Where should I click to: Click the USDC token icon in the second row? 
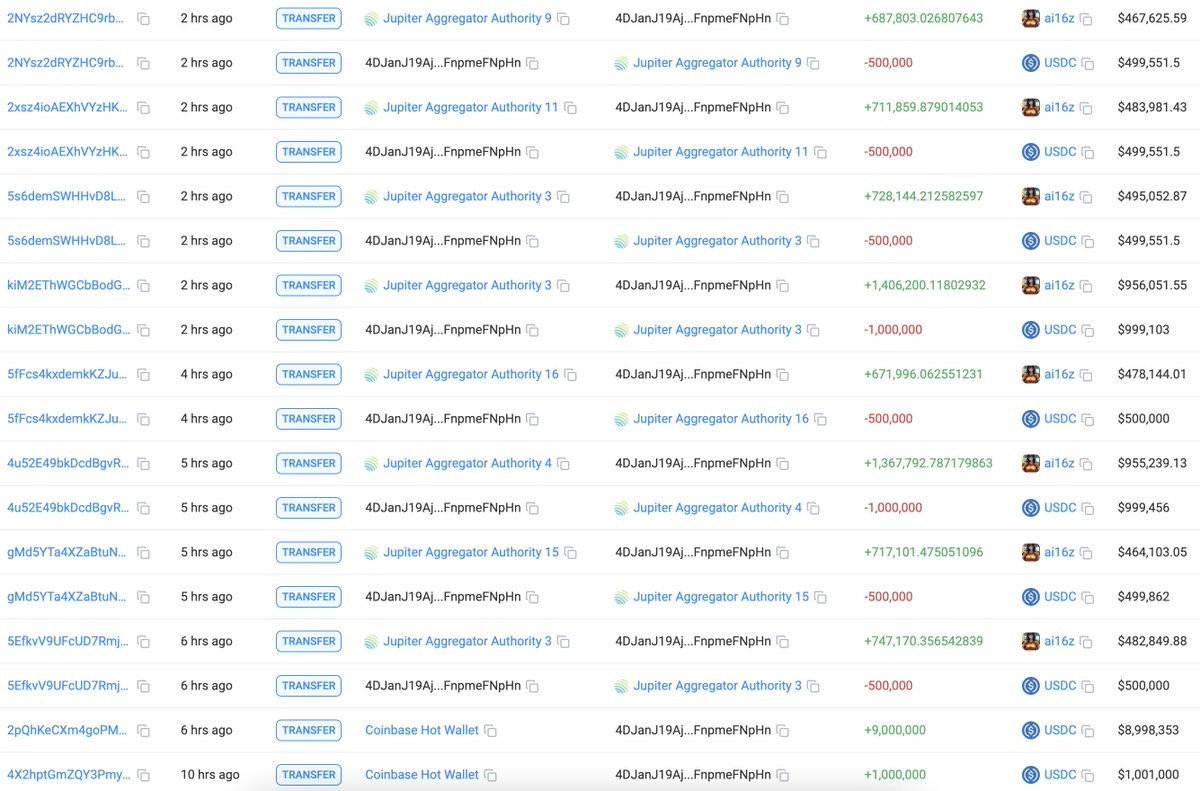(x=1032, y=62)
